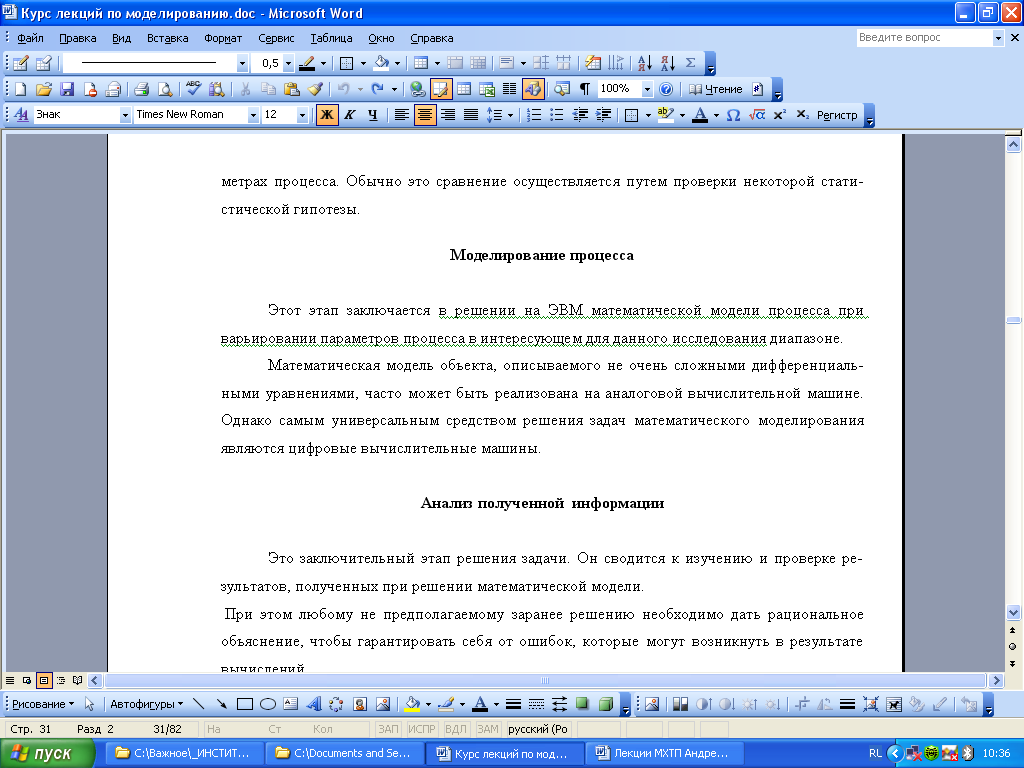Click the font color button with red underline
The height and width of the screenshot is (768, 1024).
[x=700, y=115]
